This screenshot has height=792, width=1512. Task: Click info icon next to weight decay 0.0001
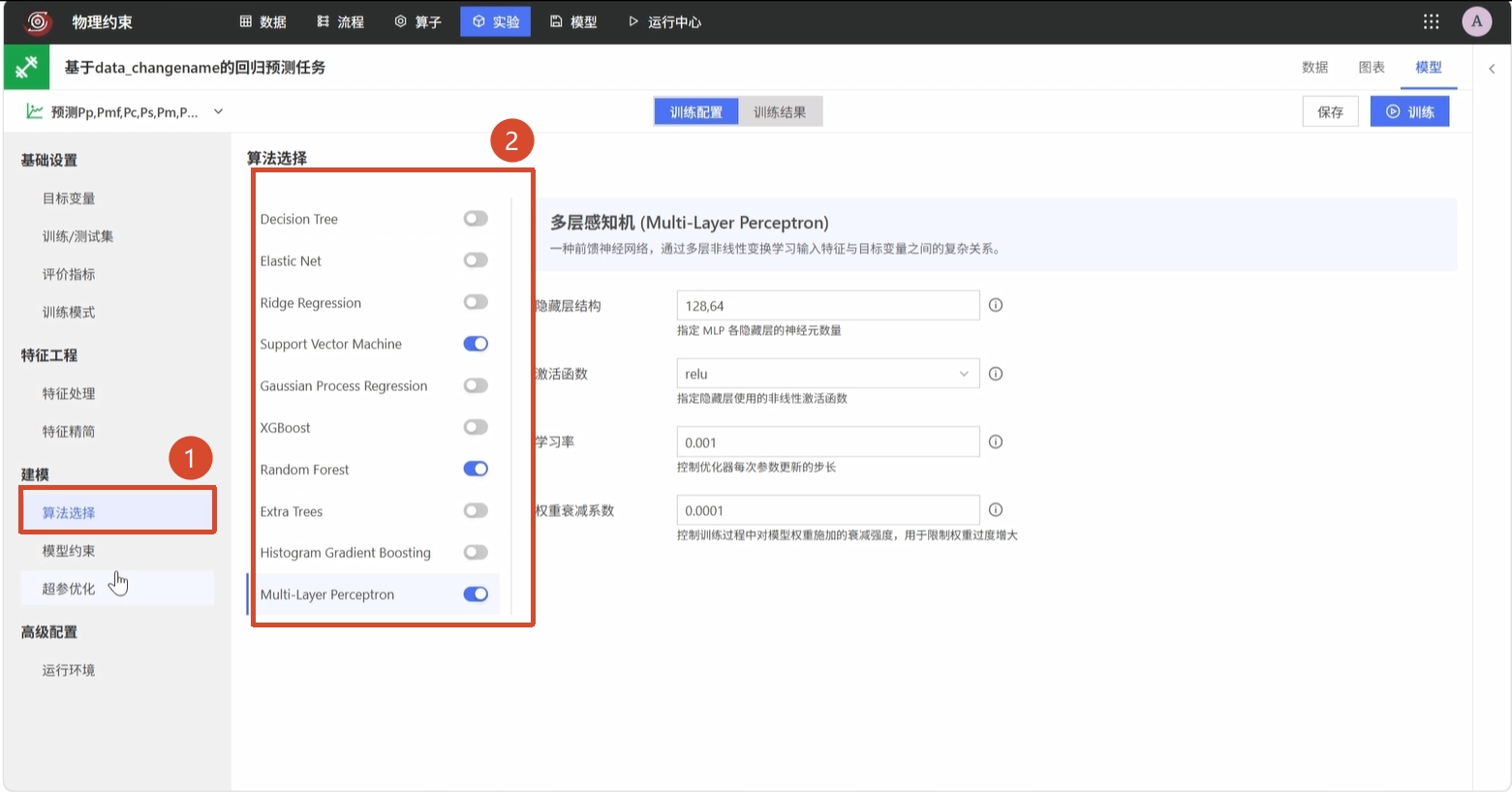pyautogui.click(x=995, y=509)
